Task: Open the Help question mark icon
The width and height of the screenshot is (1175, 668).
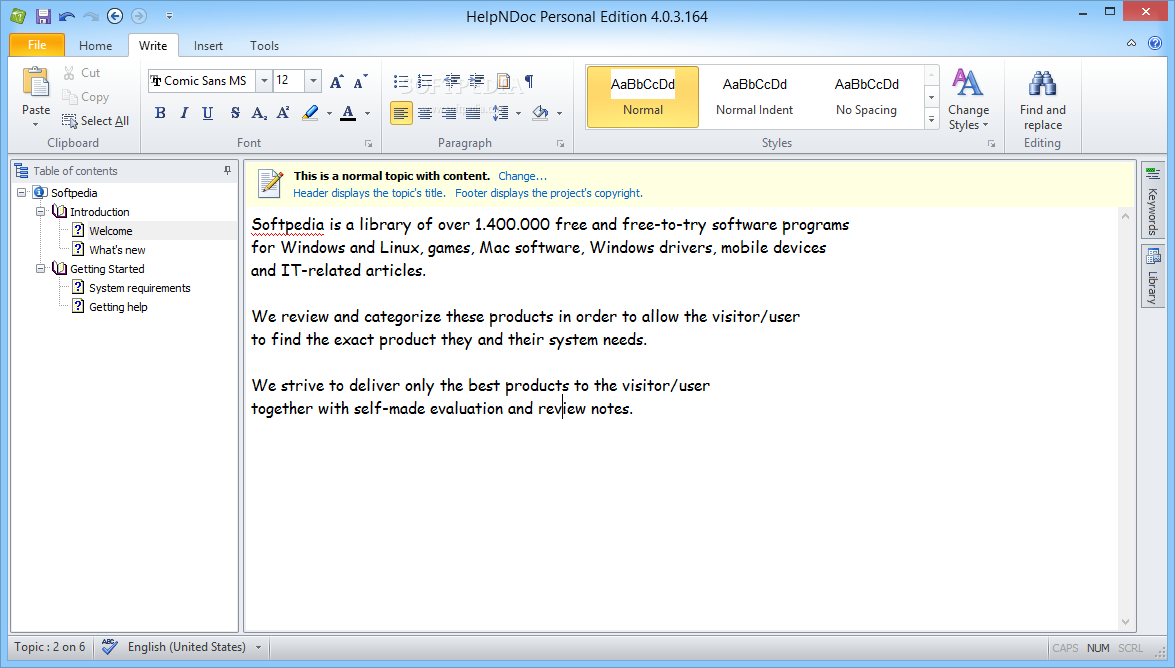Action: point(1155,43)
